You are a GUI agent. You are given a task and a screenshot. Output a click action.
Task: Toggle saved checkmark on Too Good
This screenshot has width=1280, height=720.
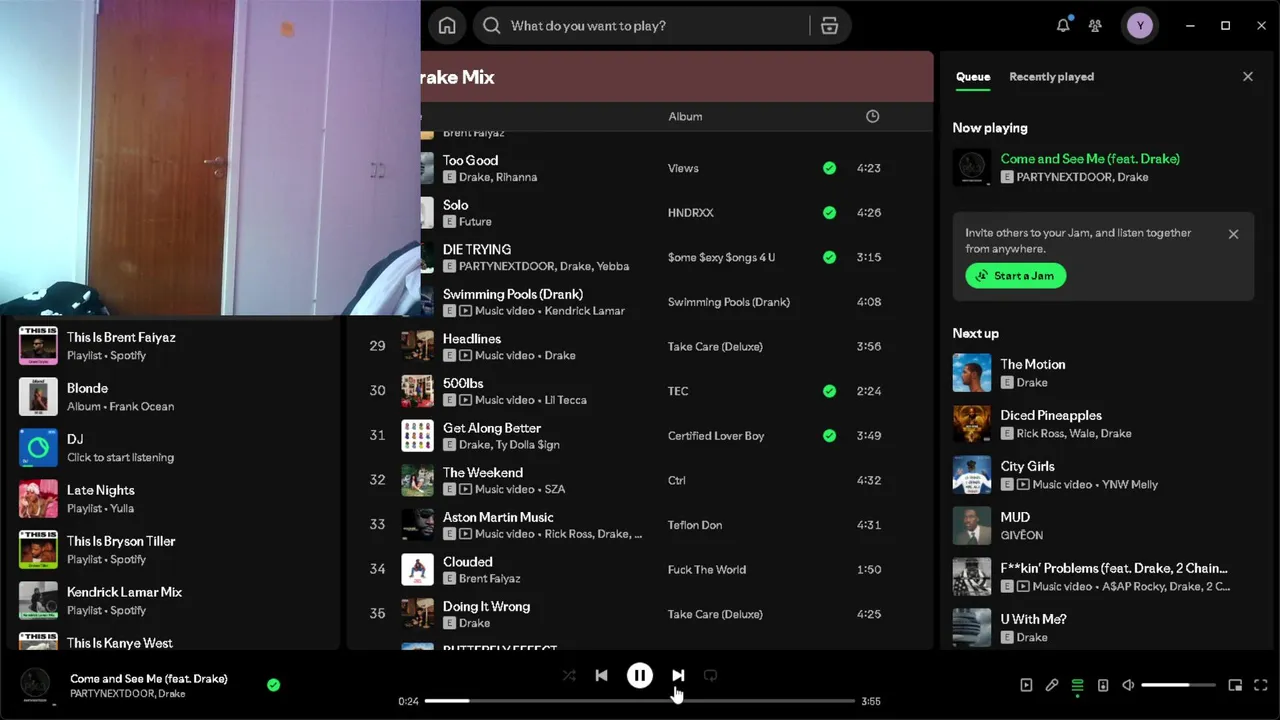click(829, 168)
